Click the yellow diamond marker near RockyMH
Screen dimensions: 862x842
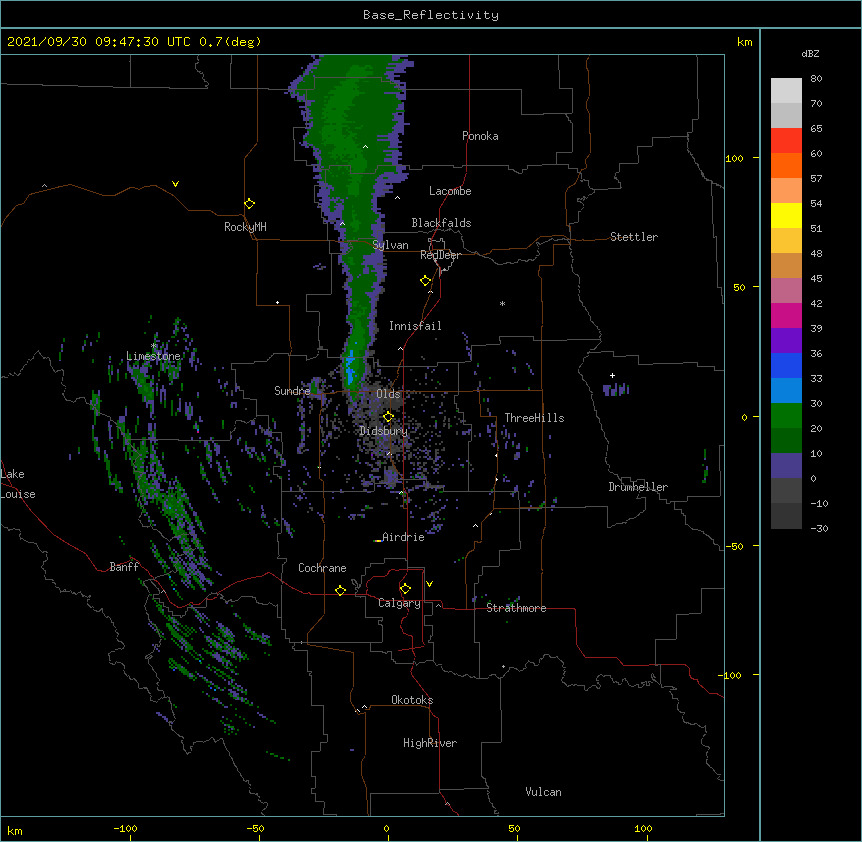point(249,204)
